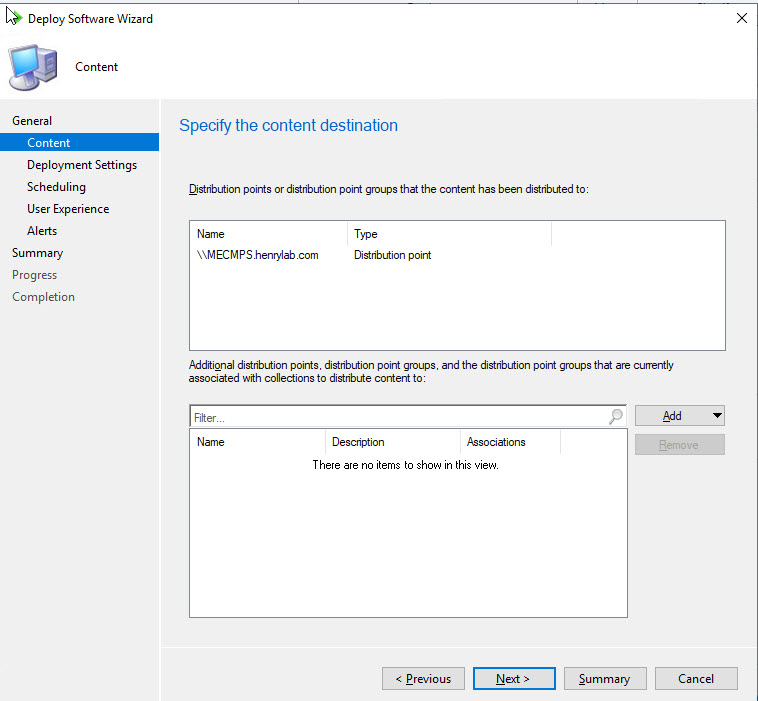Select the MECMPS.henrylab.com distribution point row
Screen dimensions: 758x701
tap(258, 255)
